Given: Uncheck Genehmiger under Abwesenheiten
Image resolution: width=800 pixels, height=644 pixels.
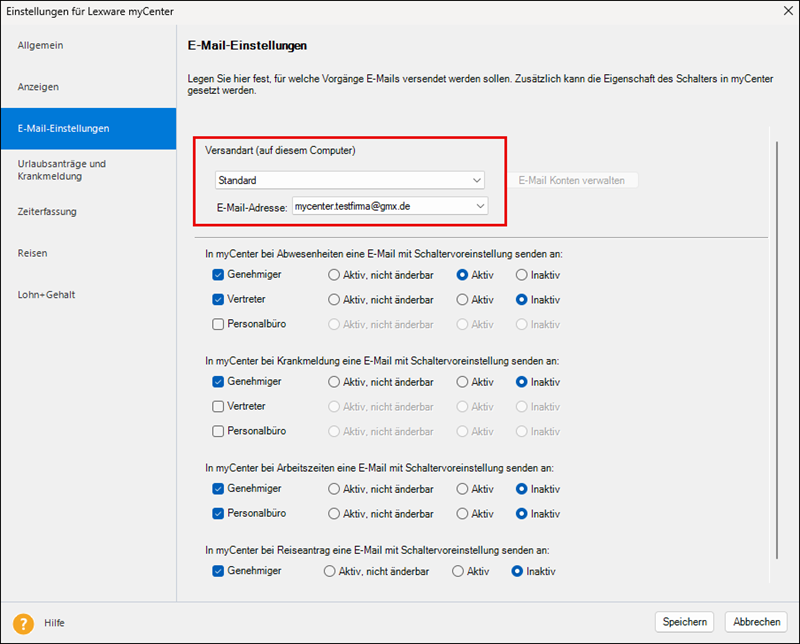Looking at the screenshot, I should tap(218, 275).
